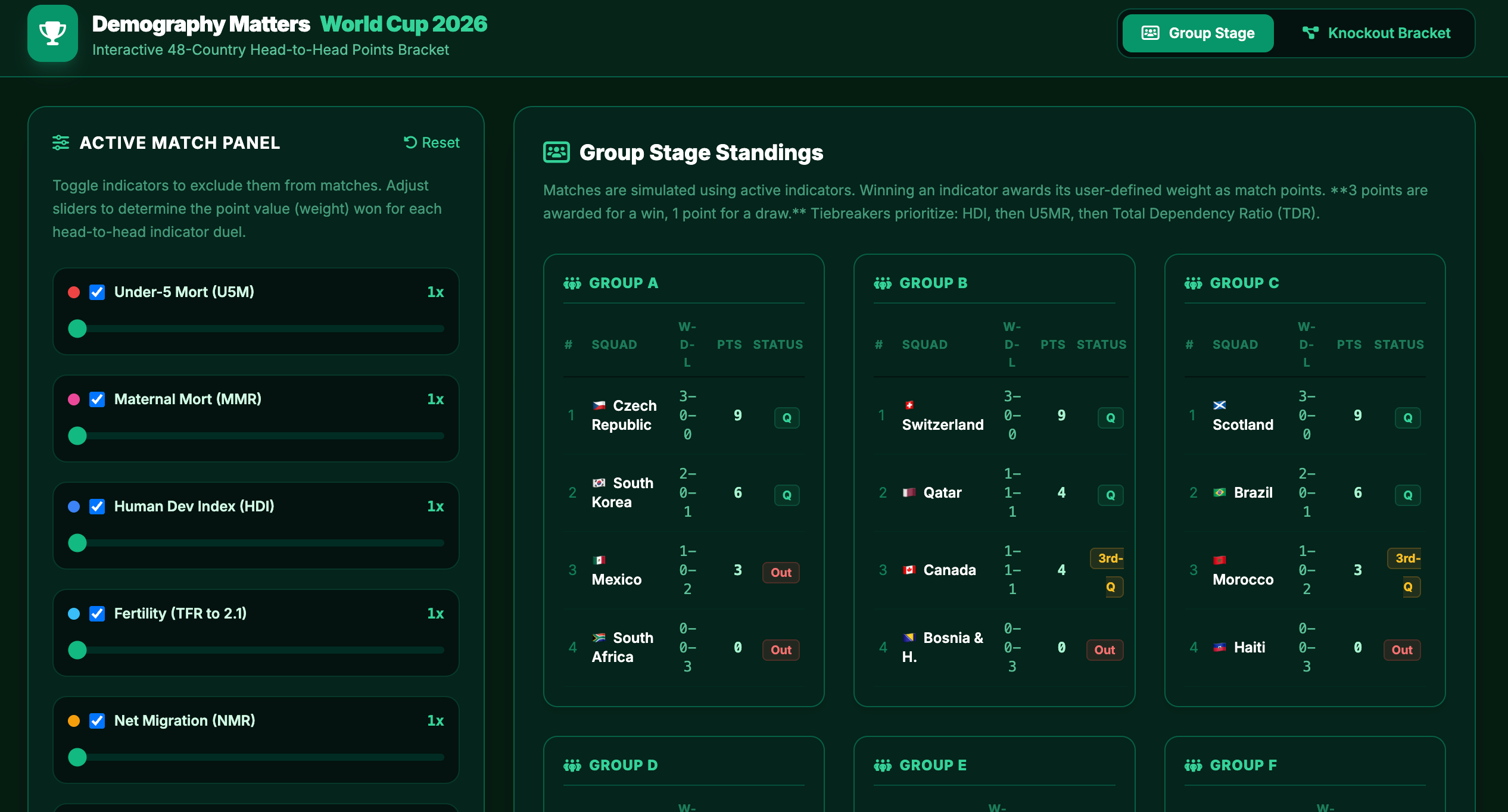
Task: Click the trophy logo icon
Action: point(52,33)
